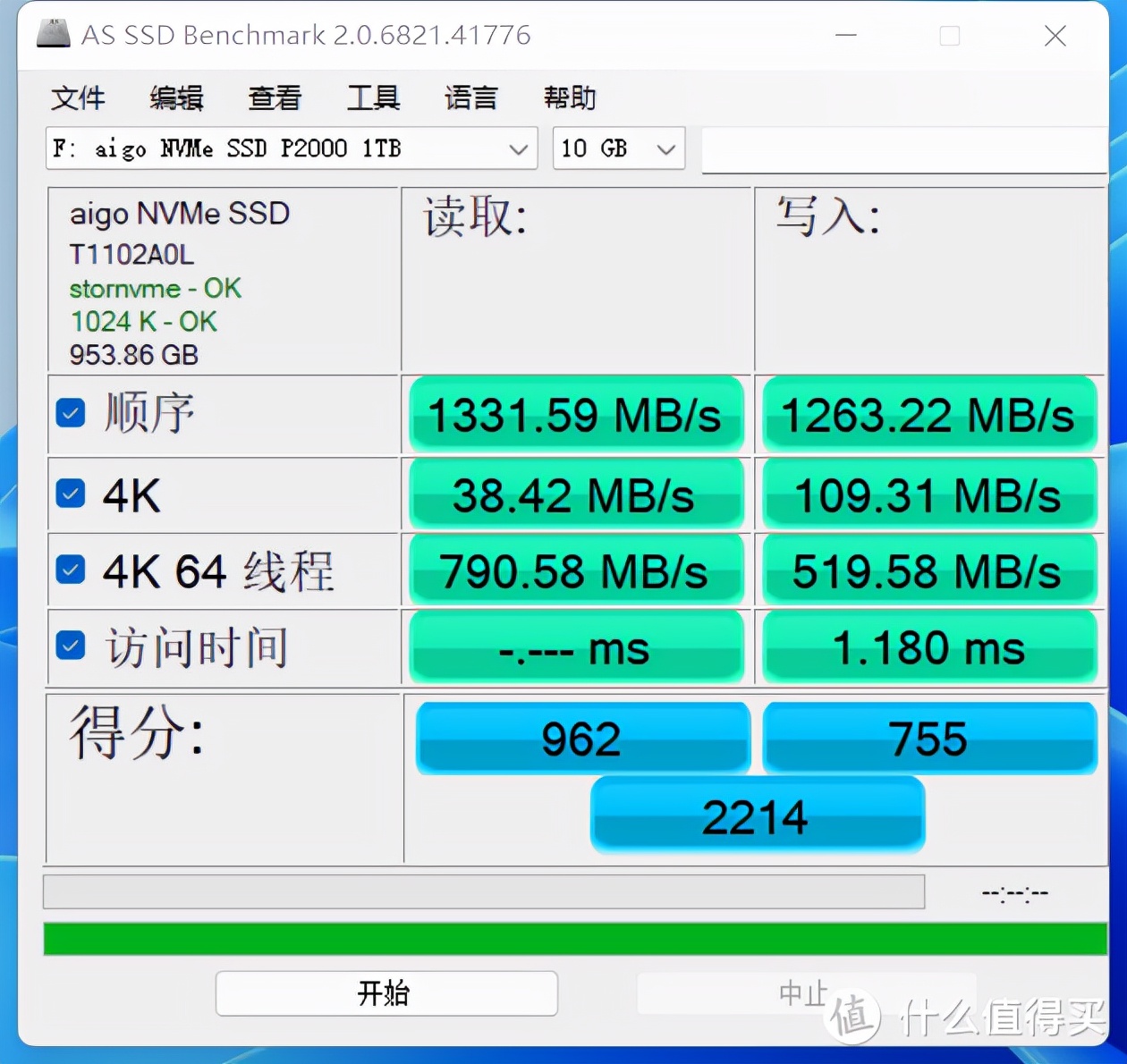Open the 帮助 menu
Screen dimensions: 1127x1064
[x=570, y=98]
